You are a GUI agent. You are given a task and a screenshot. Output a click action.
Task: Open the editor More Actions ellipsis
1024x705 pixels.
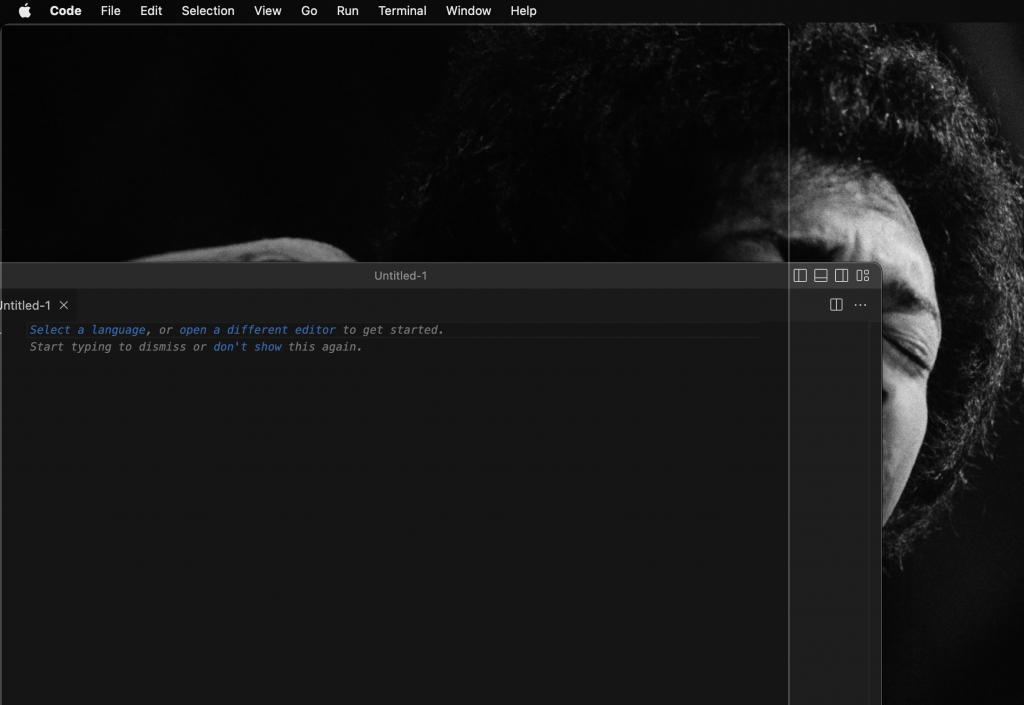[x=860, y=305]
